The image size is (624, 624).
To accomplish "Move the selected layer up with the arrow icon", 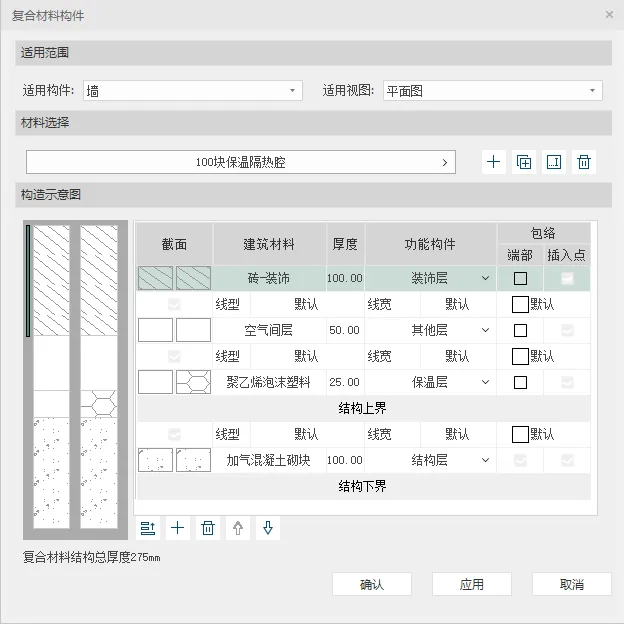I will click(238, 528).
